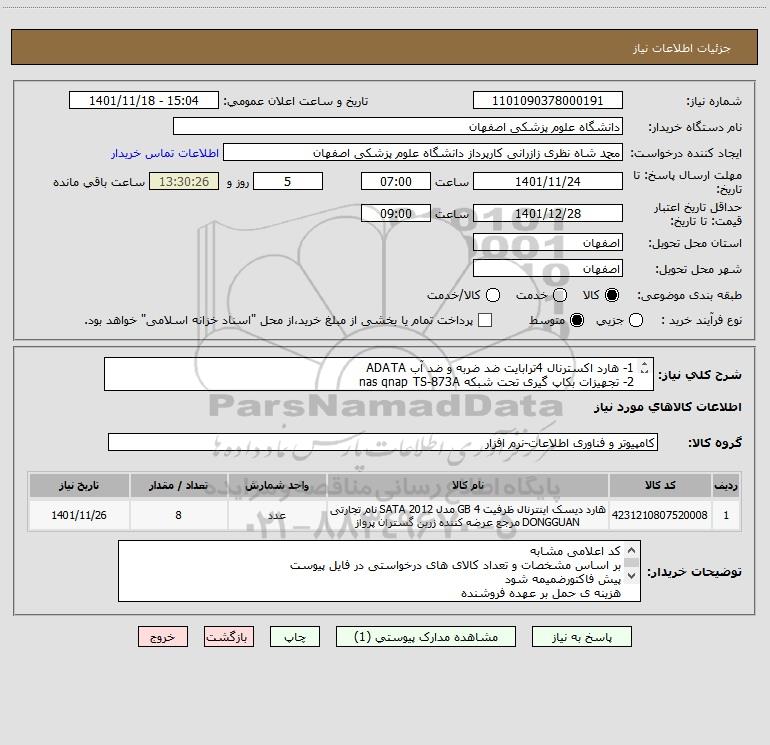Choose متوسط purchase process type
The width and height of the screenshot is (770, 745).
click(x=577, y=320)
